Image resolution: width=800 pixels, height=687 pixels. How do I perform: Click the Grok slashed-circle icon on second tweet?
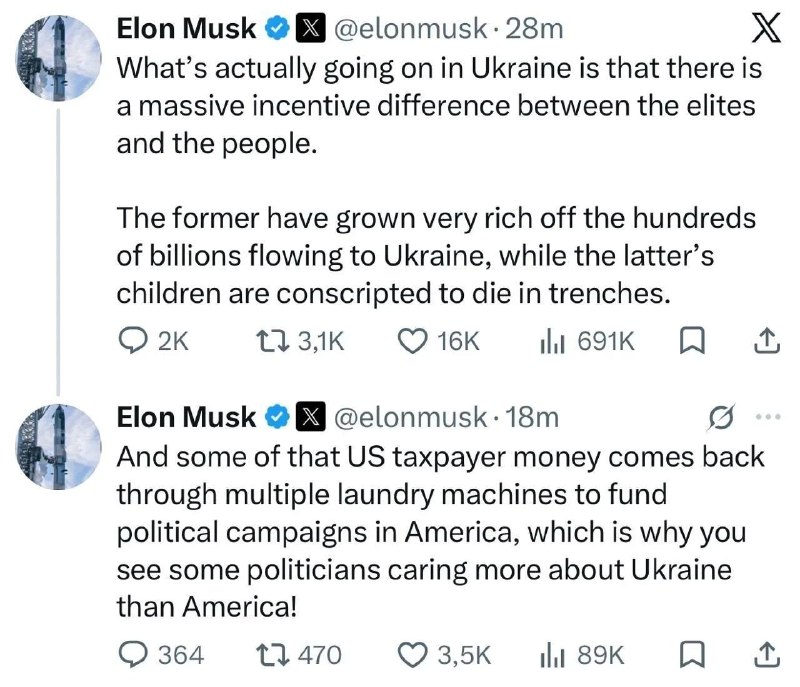721,418
